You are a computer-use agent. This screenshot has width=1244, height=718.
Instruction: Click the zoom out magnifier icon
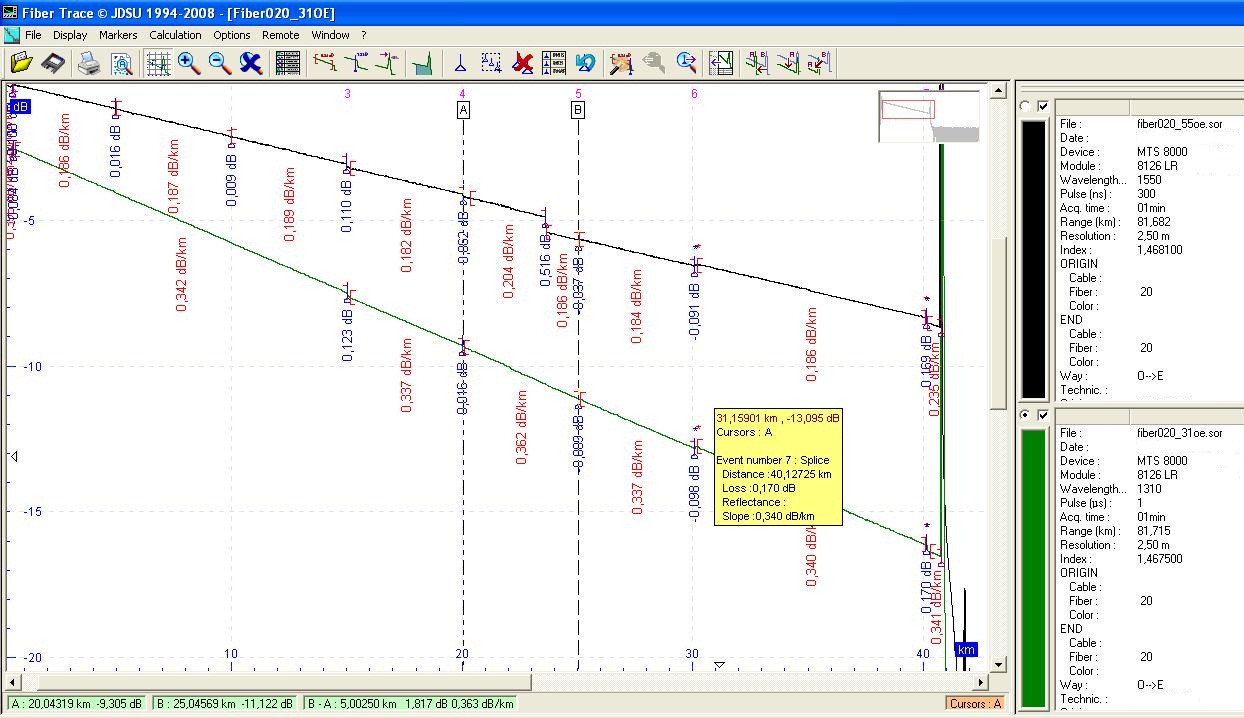(x=219, y=63)
